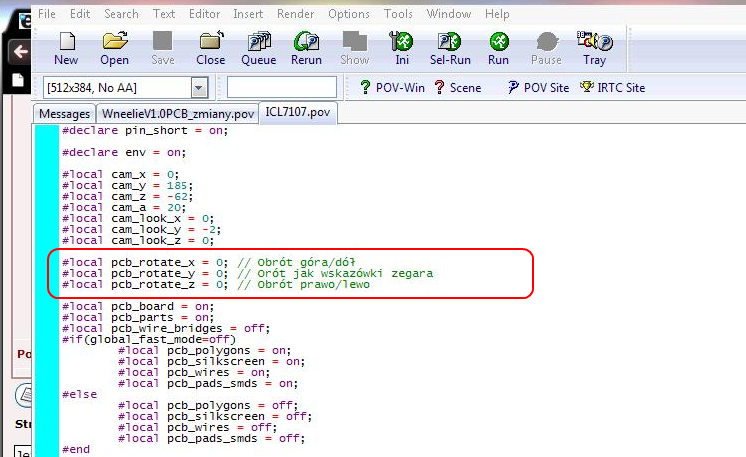This screenshot has height=457, width=746.
Task: Expand the render resolution dropdown
Action: pos(199,88)
